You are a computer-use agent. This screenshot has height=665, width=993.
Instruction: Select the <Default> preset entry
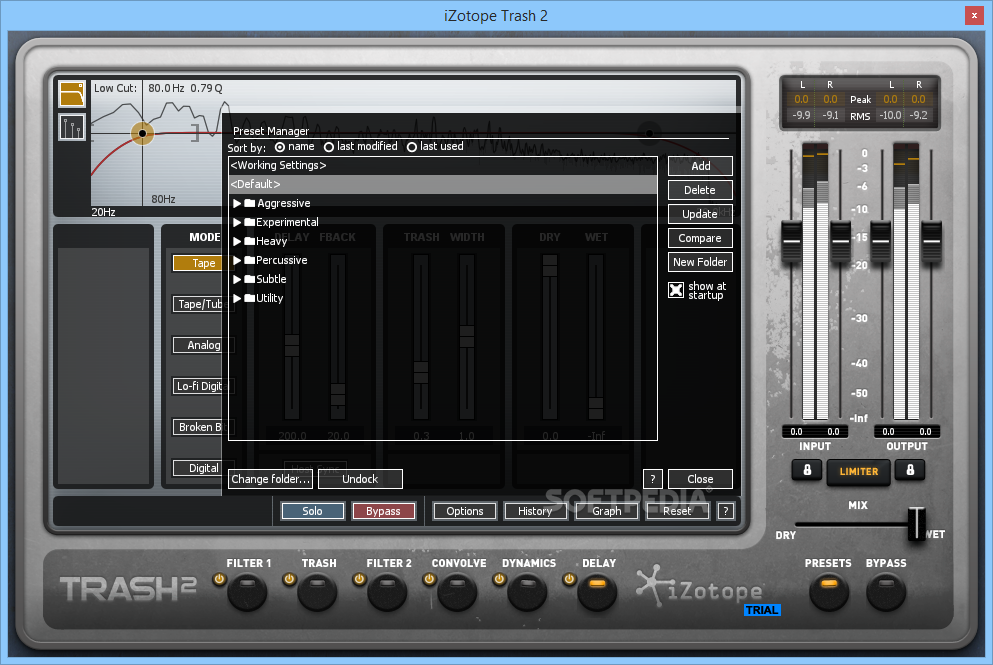click(x=443, y=184)
